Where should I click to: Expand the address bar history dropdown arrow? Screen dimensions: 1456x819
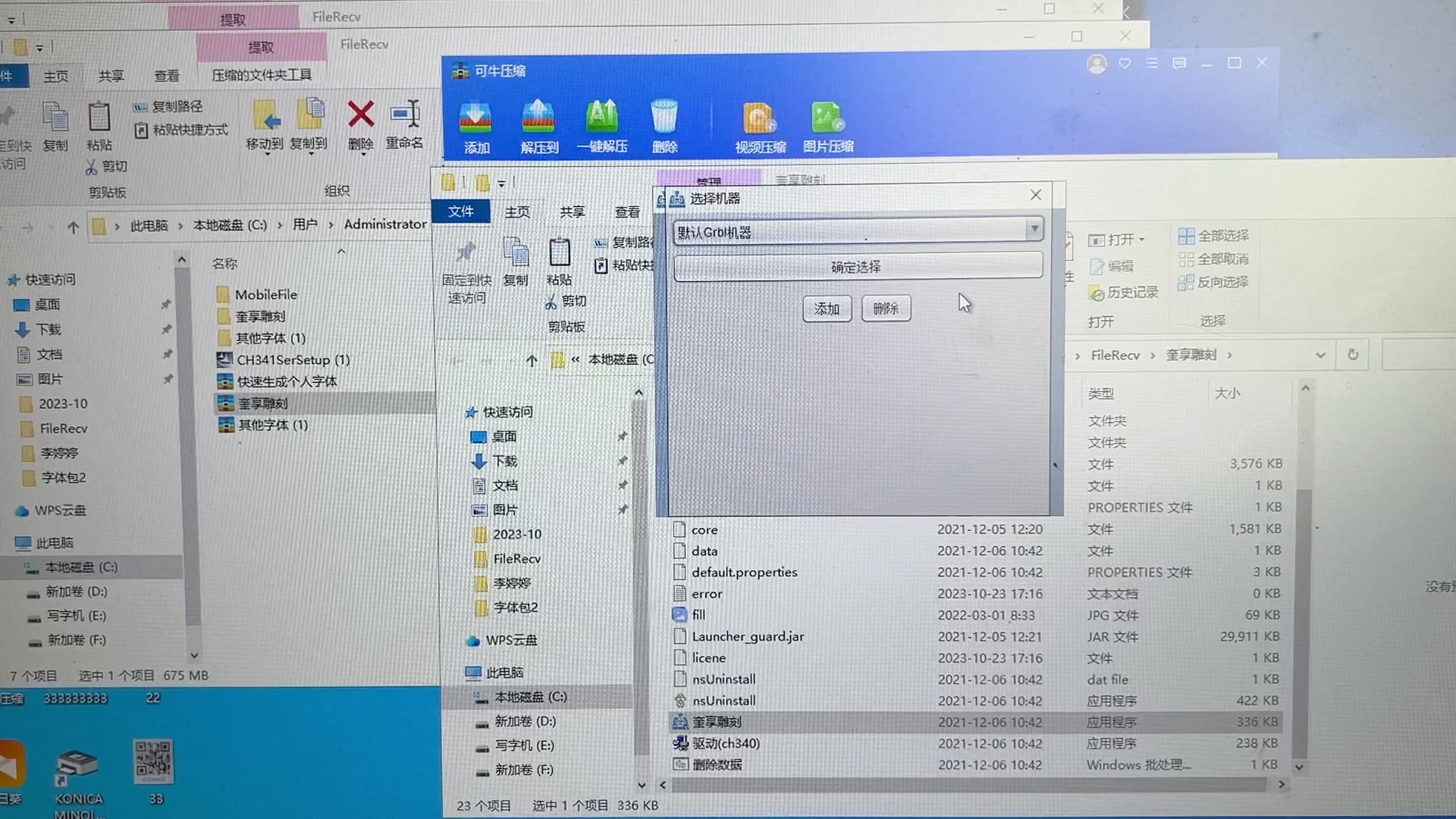1320,355
